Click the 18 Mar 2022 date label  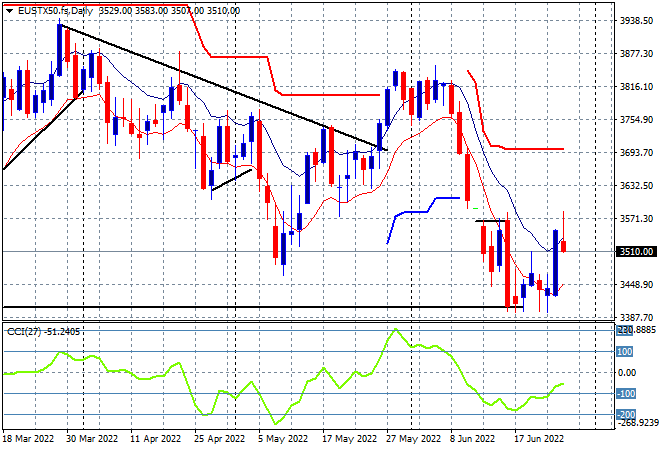tap(29, 439)
